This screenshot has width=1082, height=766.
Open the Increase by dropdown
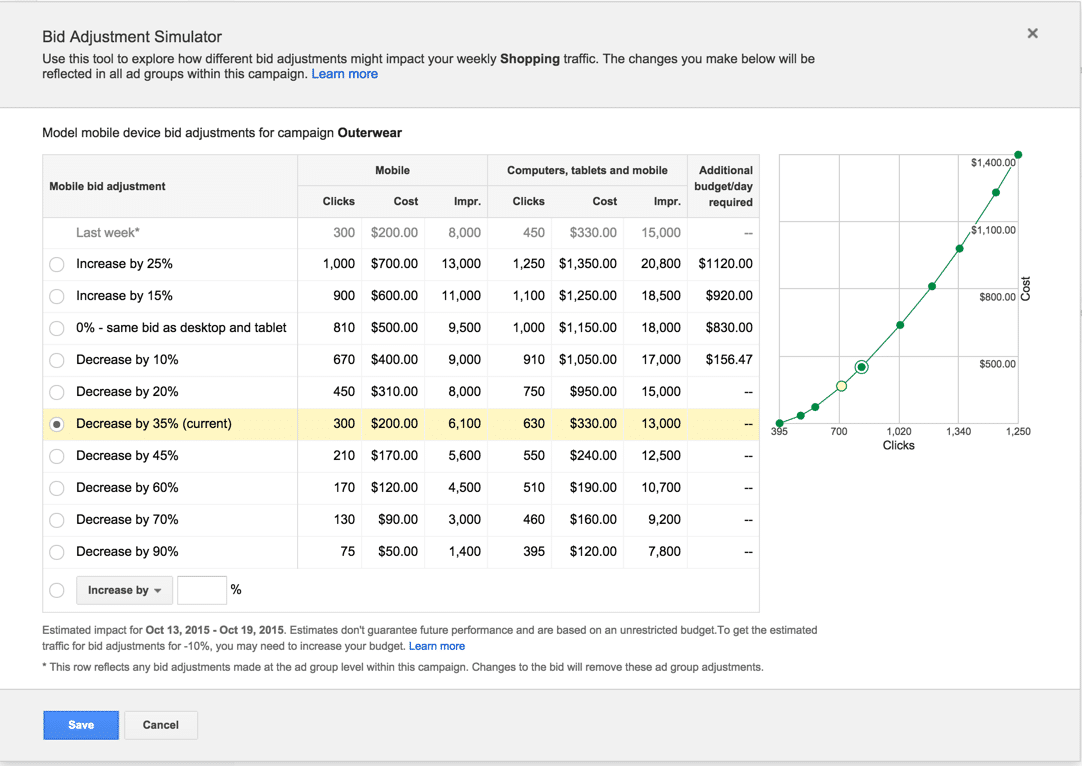click(124, 590)
